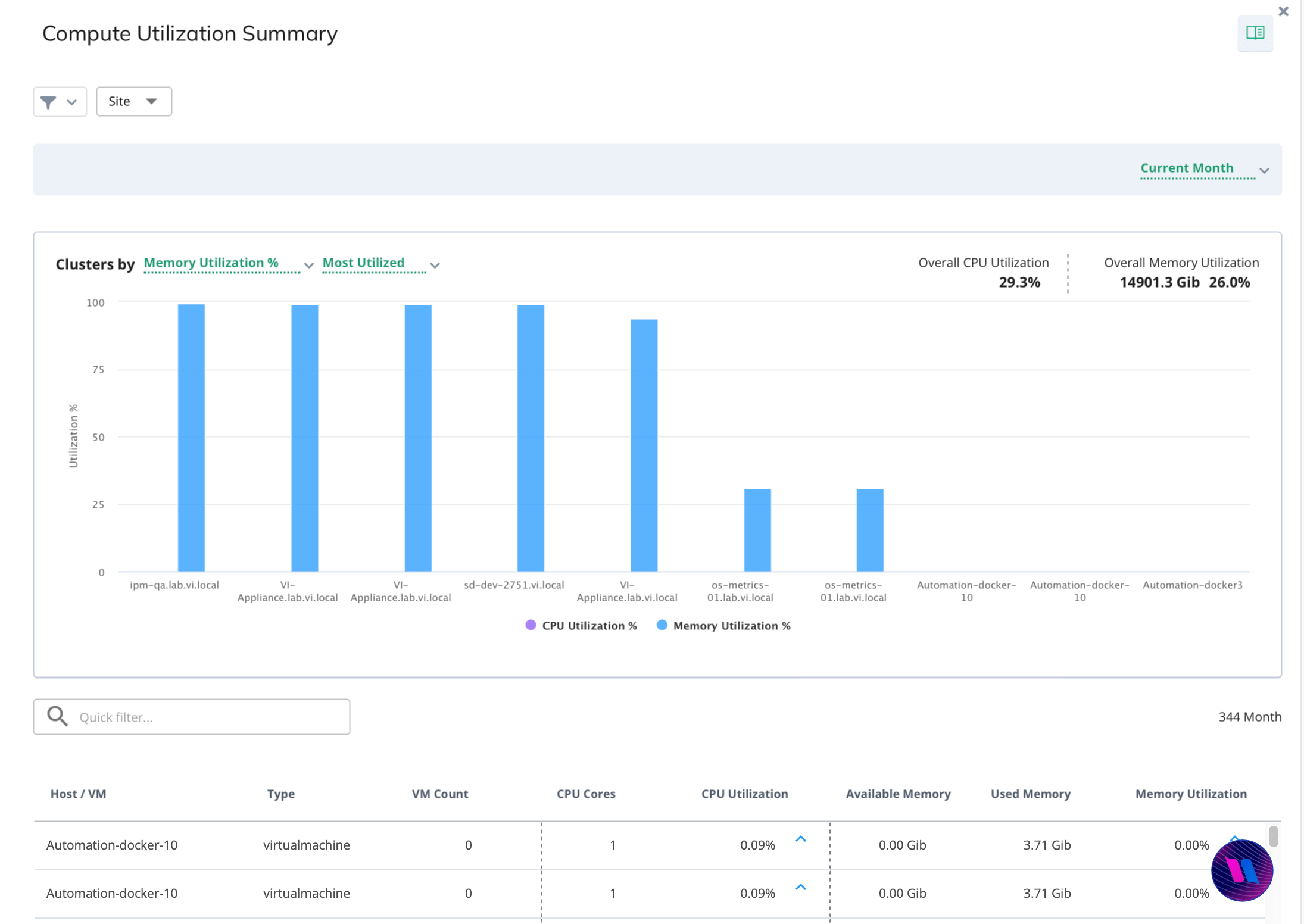Click the search magnifier icon
Viewport: 1304px width, 924px height.
pos(58,716)
